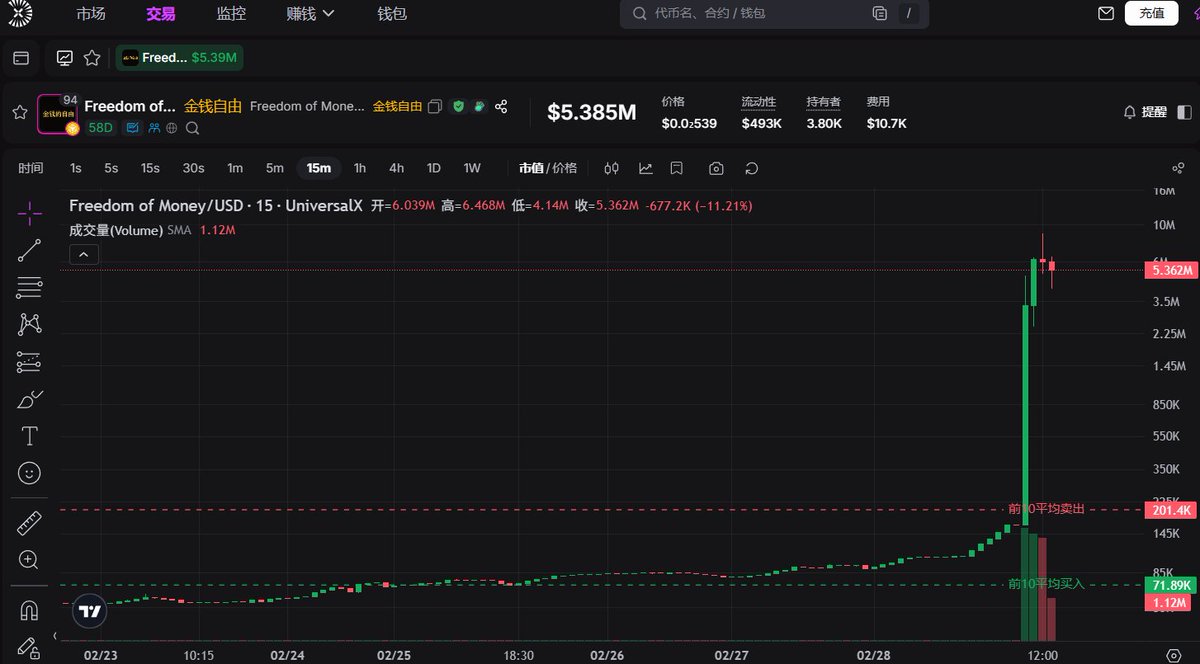Select the 1h timeframe
This screenshot has height=664, width=1200.
[x=360, y=168]
